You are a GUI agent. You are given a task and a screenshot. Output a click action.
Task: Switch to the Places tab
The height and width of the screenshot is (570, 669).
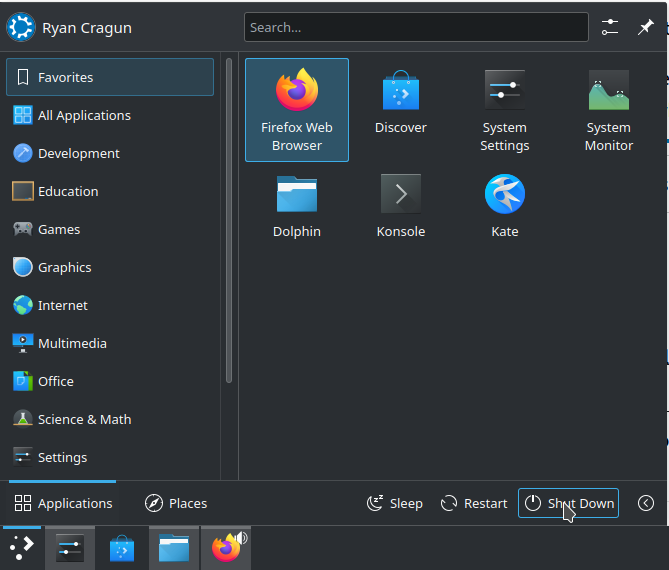(176, 503)
